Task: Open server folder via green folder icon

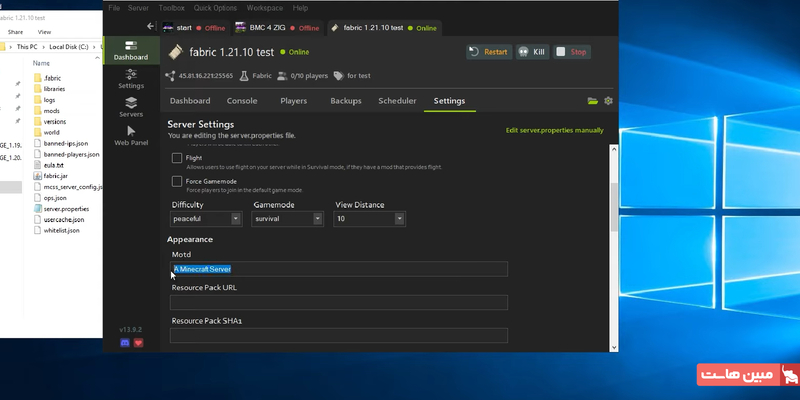Action: [x=593, y=101]
